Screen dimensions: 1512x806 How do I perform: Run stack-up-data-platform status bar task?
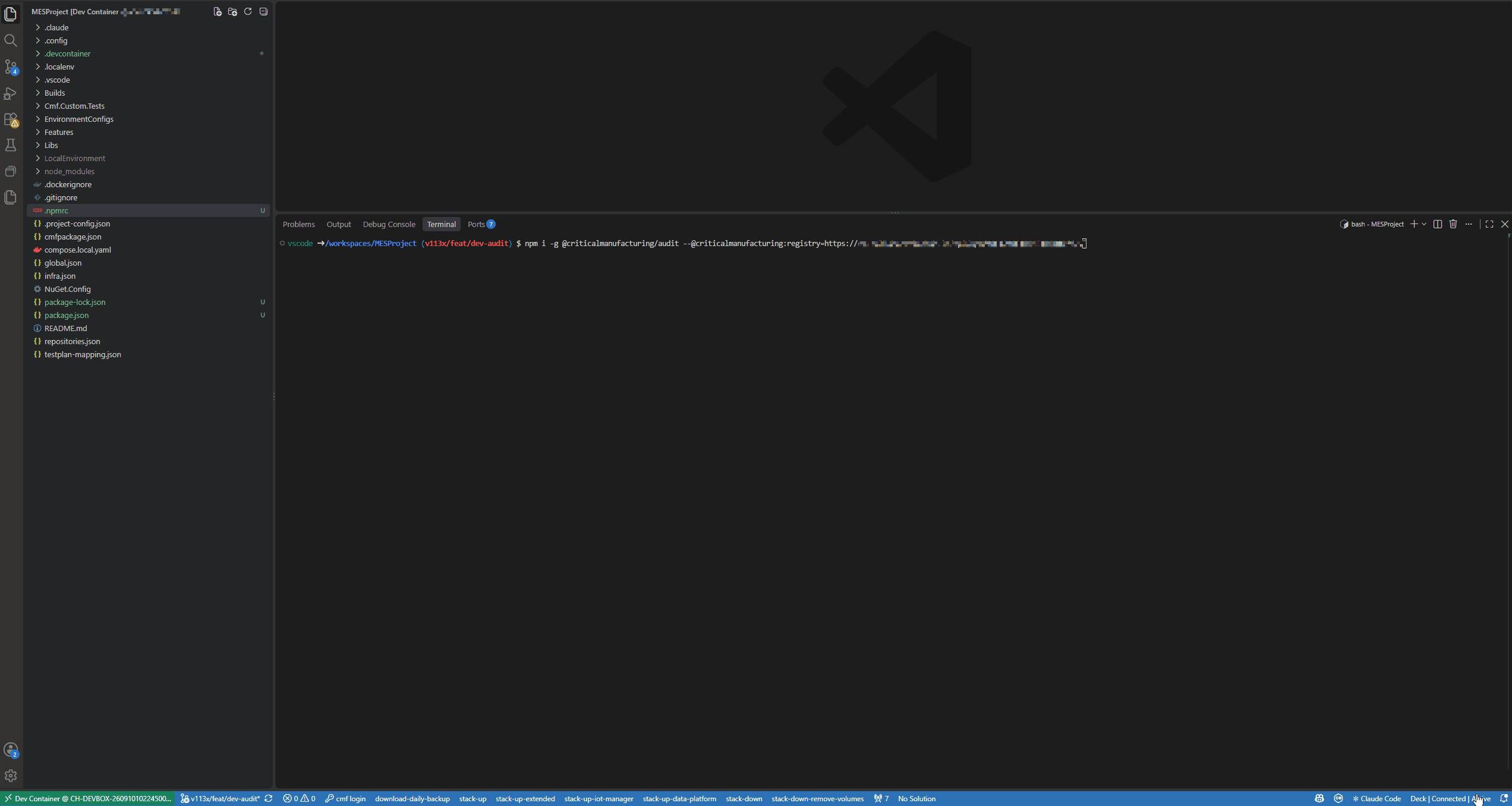(679, 798)
